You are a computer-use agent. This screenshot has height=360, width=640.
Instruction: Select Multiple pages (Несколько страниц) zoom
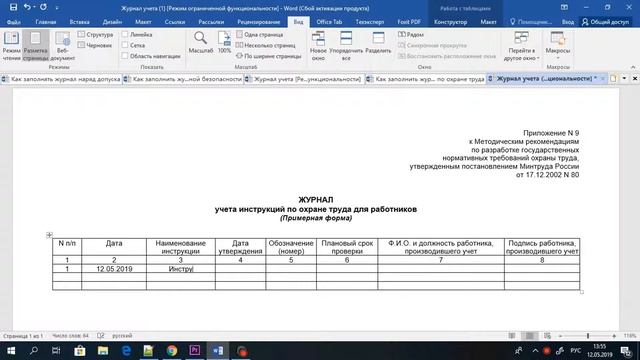[x=266, y=45]
